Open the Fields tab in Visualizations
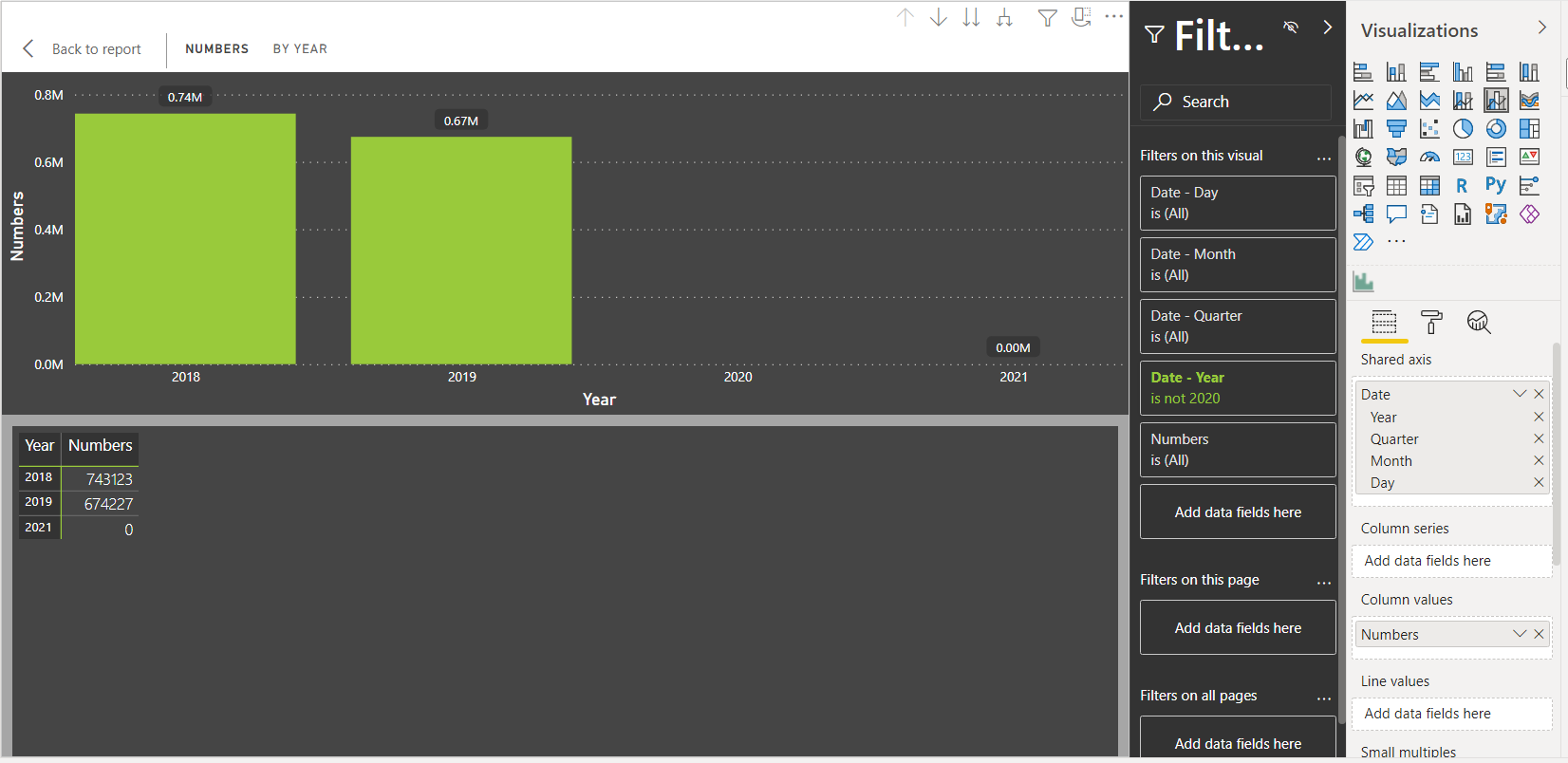The width and height of the screenshot is (1568, 763). click(x=1385, y=323)
